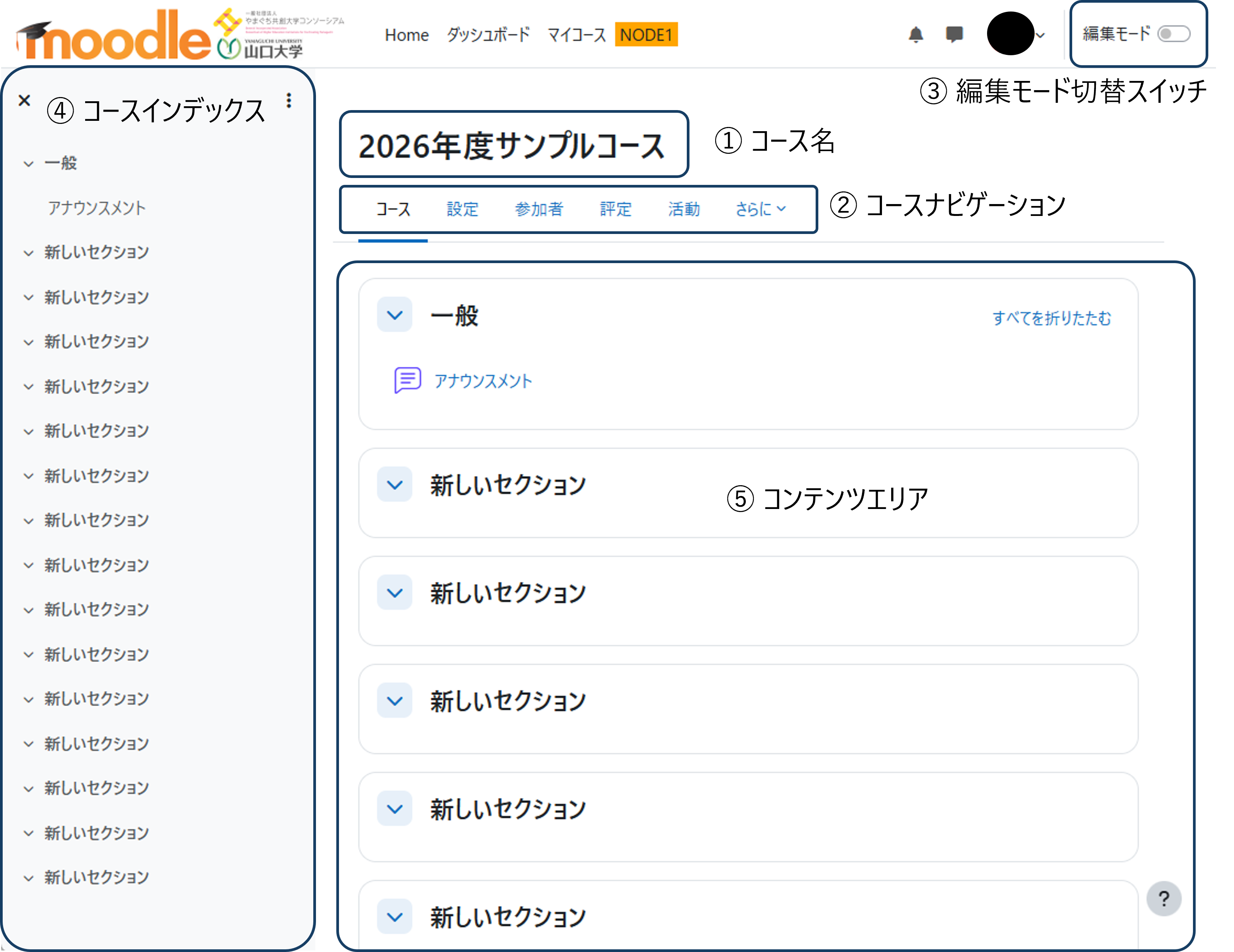This screenshot has width=1234, height=952.
Task: Close the course index with the X
Action: click(24, 100)
